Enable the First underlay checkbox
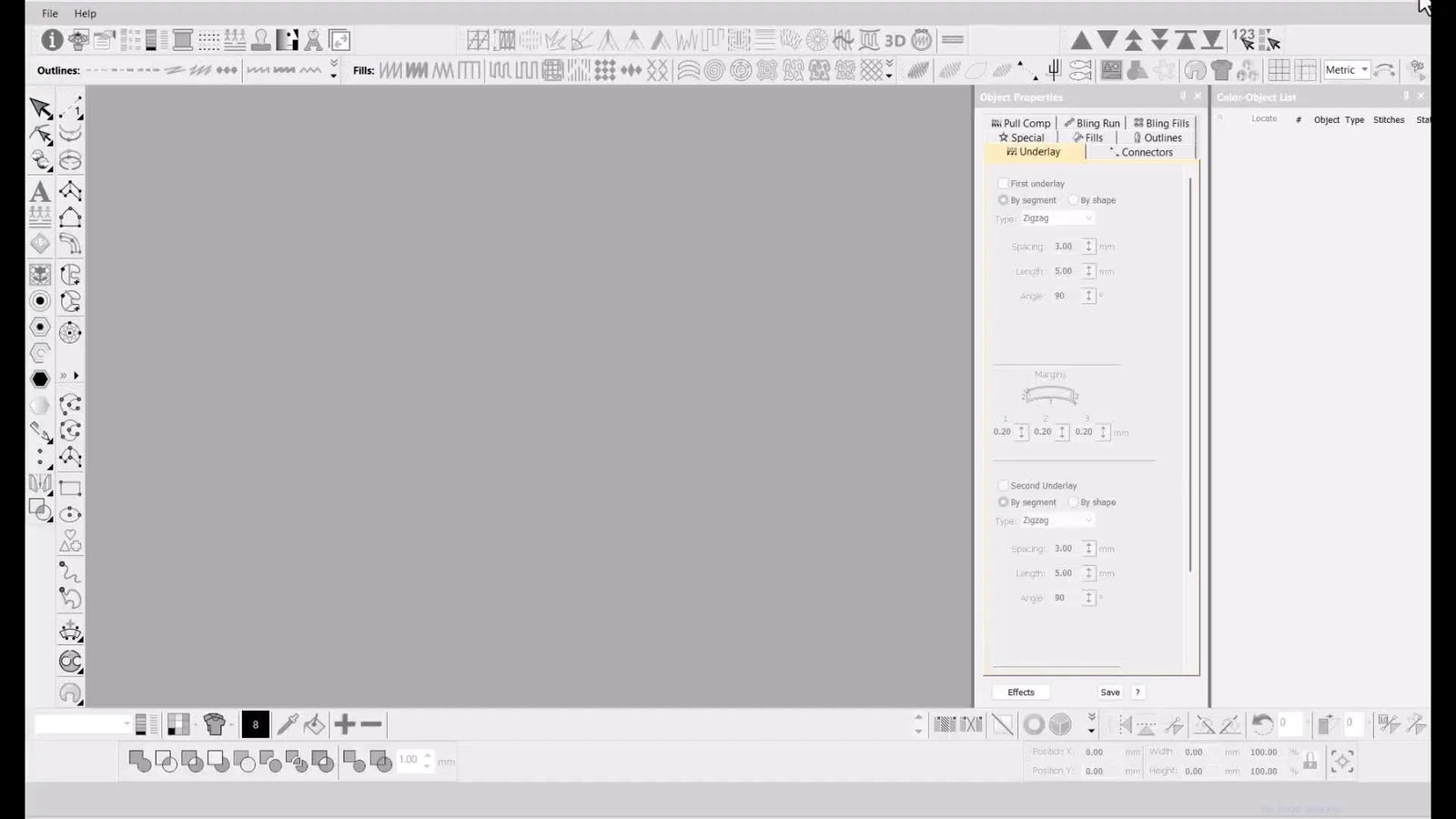The width and height of the screenshot is (1456, 819). coord(1003,184)
